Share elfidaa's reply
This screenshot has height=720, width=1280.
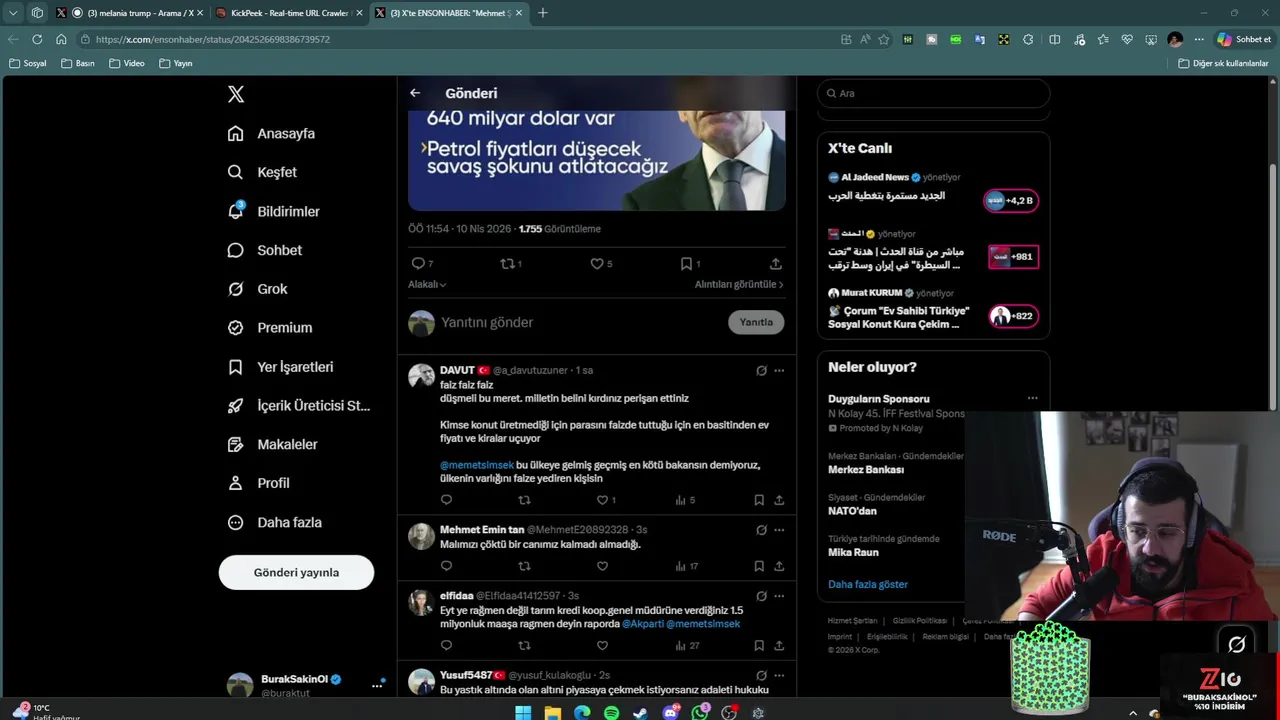coord(779,646)
